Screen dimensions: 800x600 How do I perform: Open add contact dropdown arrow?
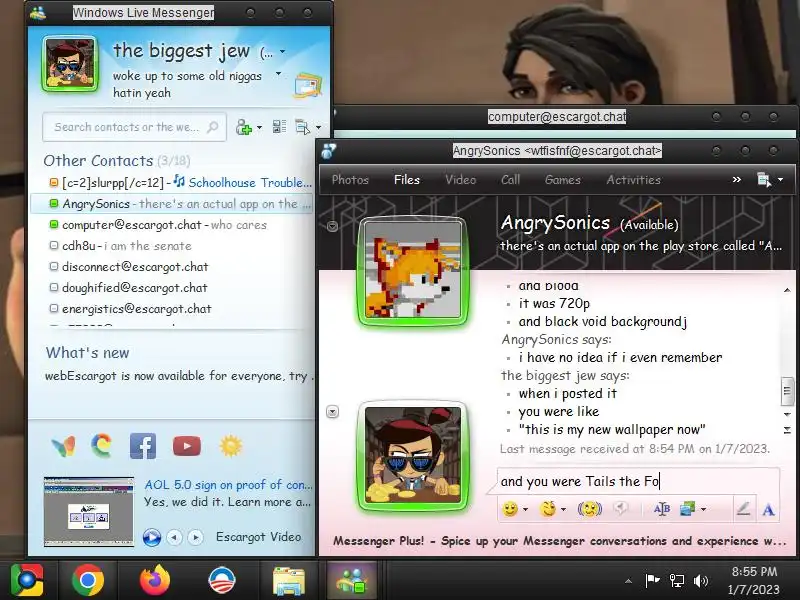click(259, 128)
